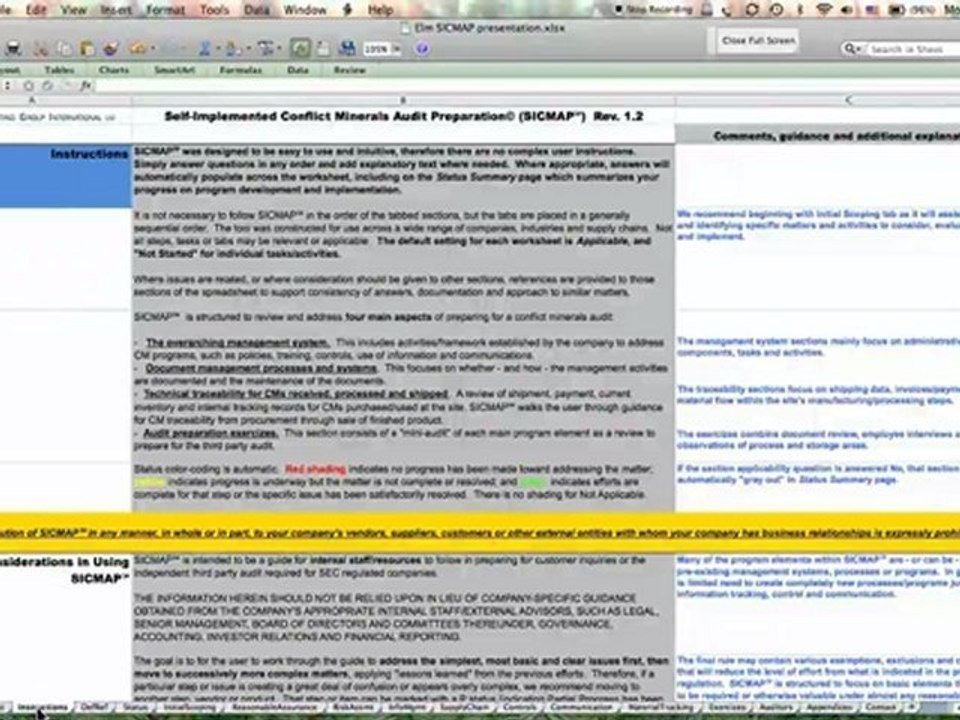Screen dimensions: 960x720
Task: Open the View menu
Action: coord(73,10)
